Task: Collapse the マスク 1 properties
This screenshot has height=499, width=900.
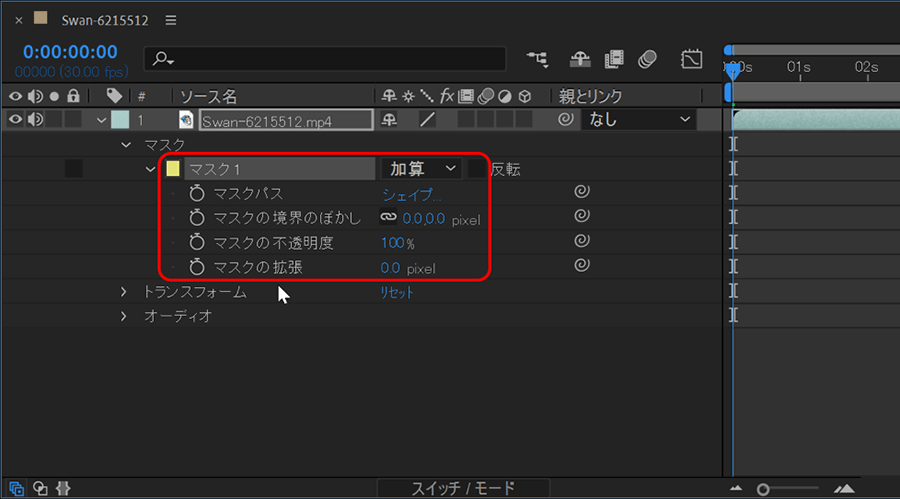Action: [150, 169]
